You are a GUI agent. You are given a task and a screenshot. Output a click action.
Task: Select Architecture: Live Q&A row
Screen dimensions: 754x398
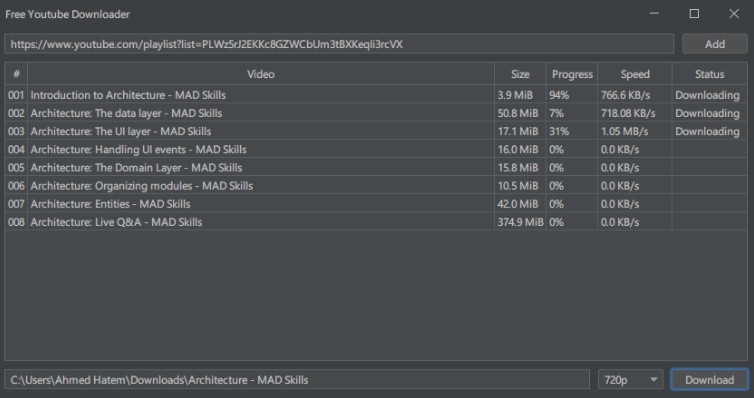pos(376,222)
